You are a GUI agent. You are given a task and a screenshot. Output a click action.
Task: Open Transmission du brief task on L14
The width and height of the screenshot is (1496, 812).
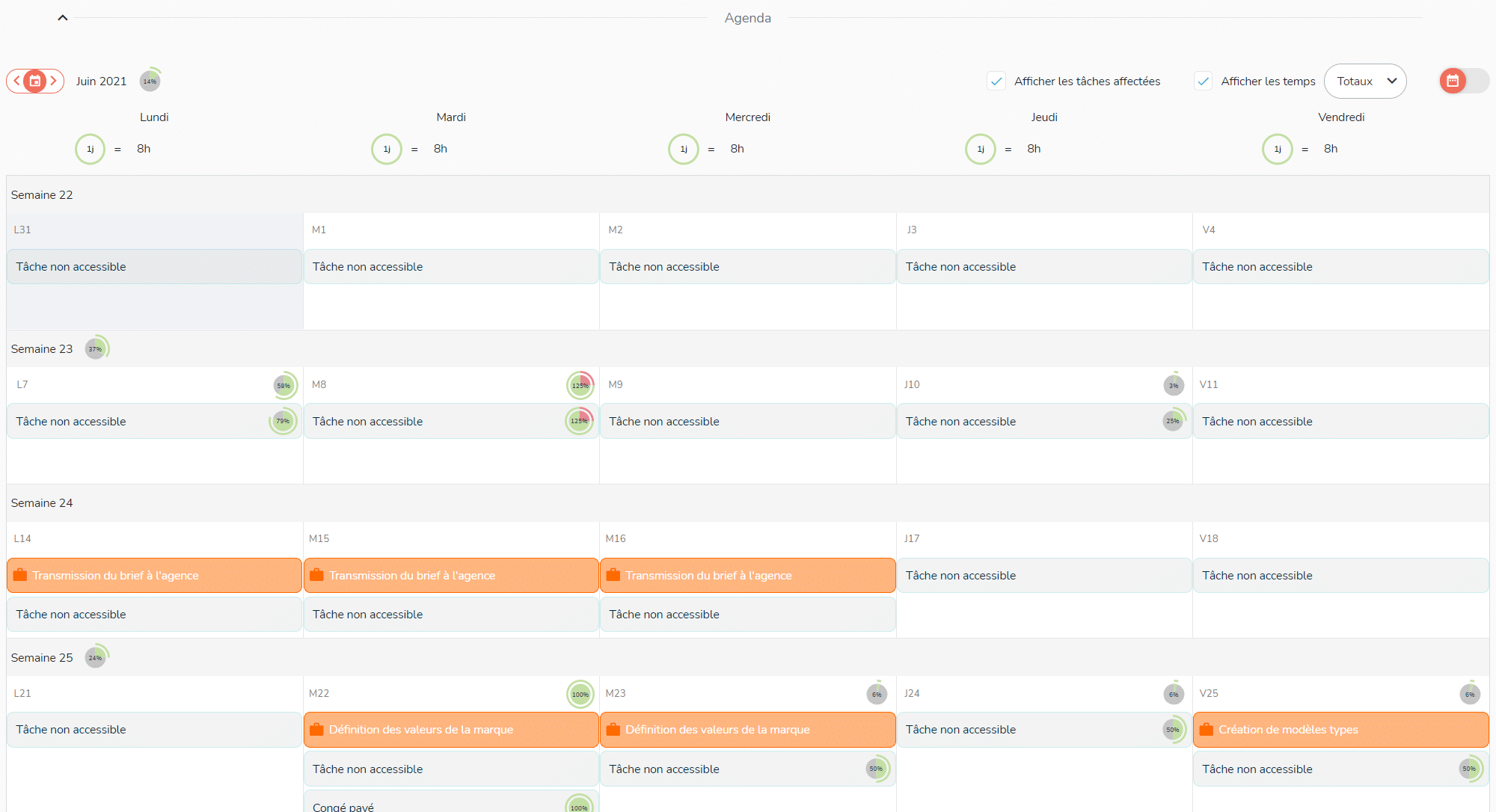[x=154, y=575]
